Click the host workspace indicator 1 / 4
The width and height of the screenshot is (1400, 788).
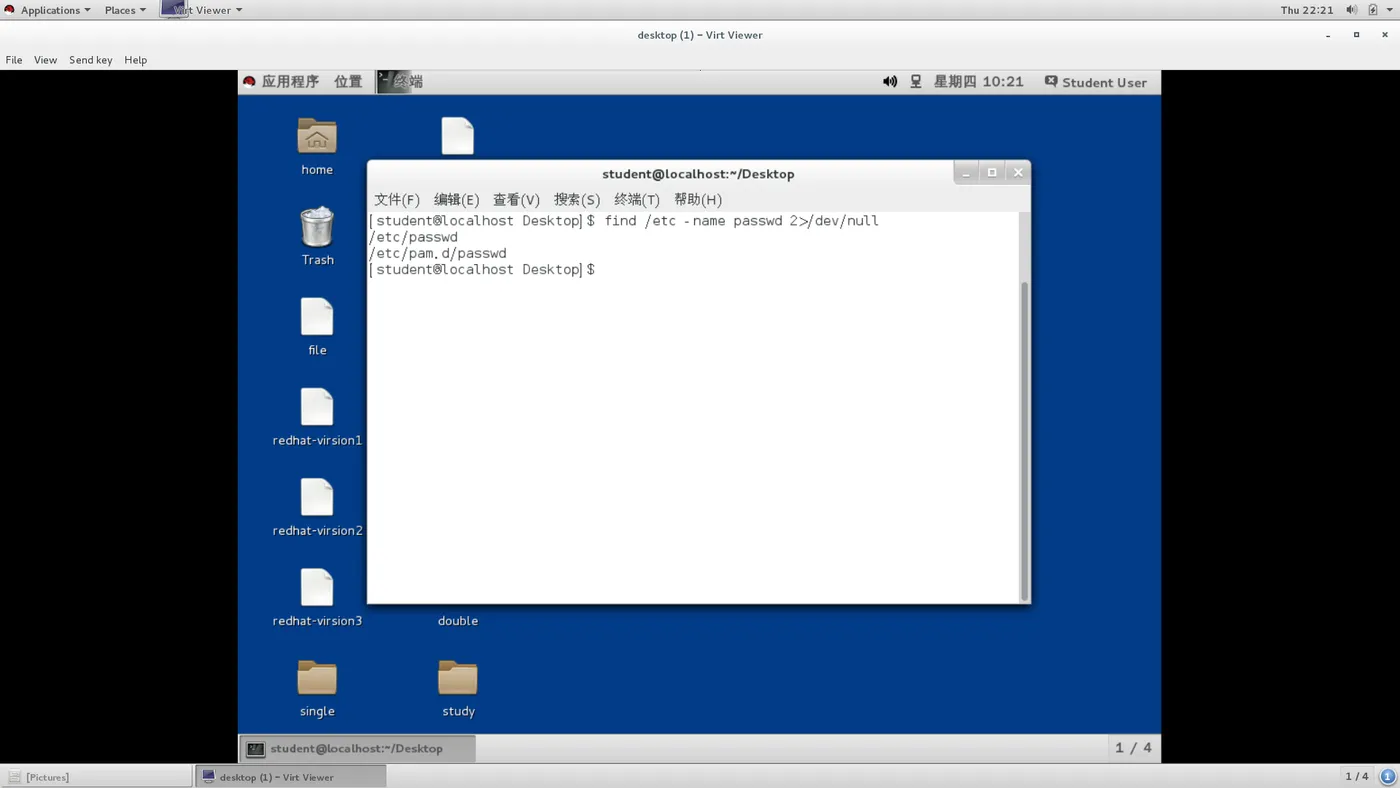click(x=1357, y=776)
